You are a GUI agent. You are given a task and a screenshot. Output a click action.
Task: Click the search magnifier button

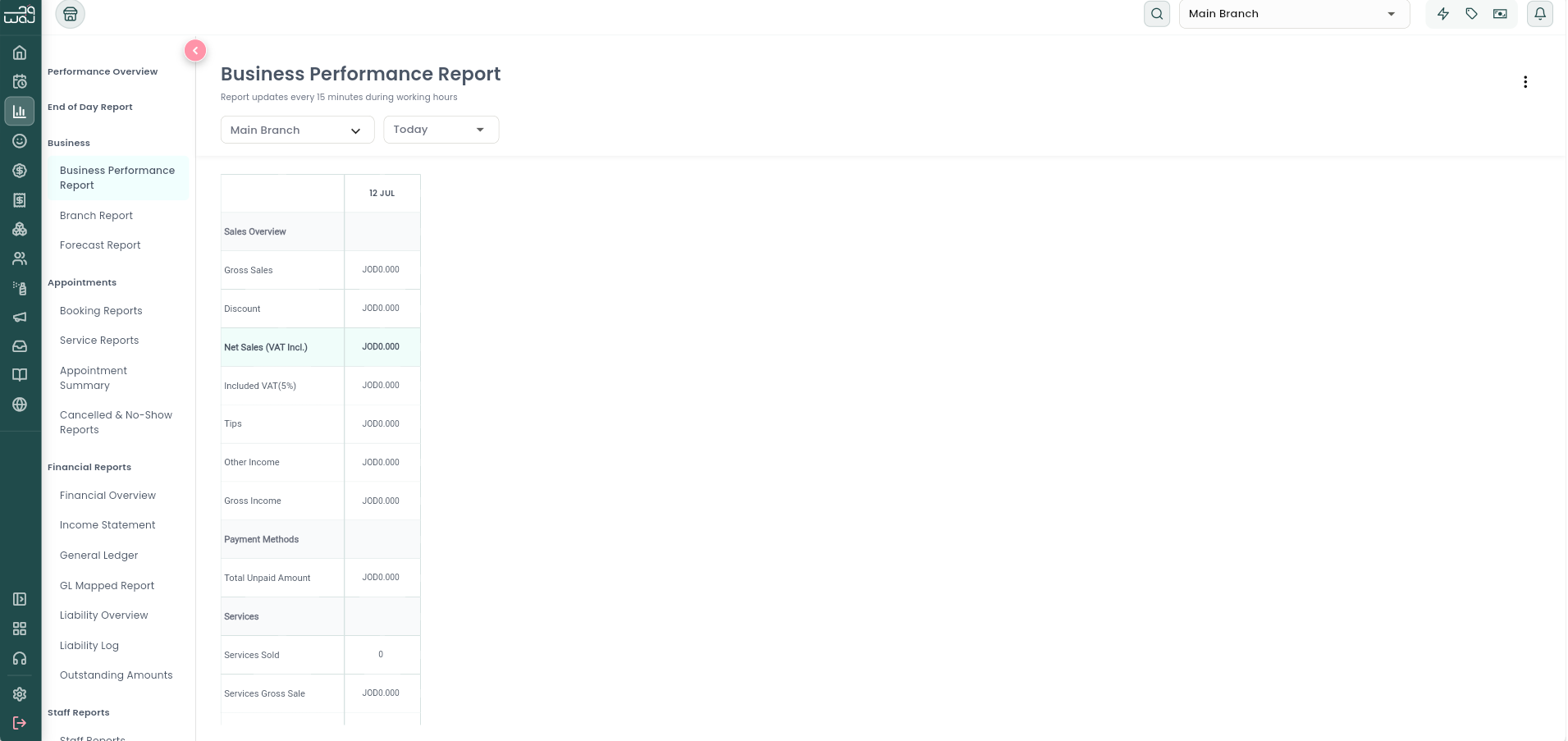pos(1157,14)
